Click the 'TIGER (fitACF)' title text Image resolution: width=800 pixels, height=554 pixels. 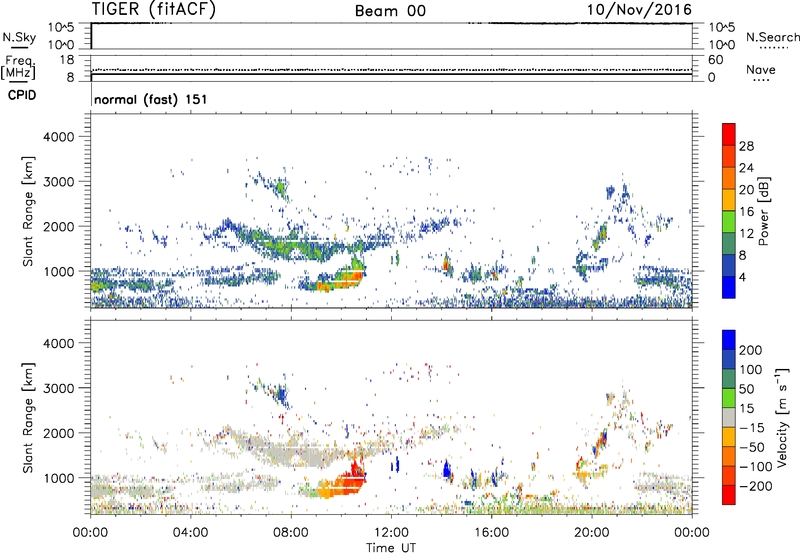(x=154, y=9)
